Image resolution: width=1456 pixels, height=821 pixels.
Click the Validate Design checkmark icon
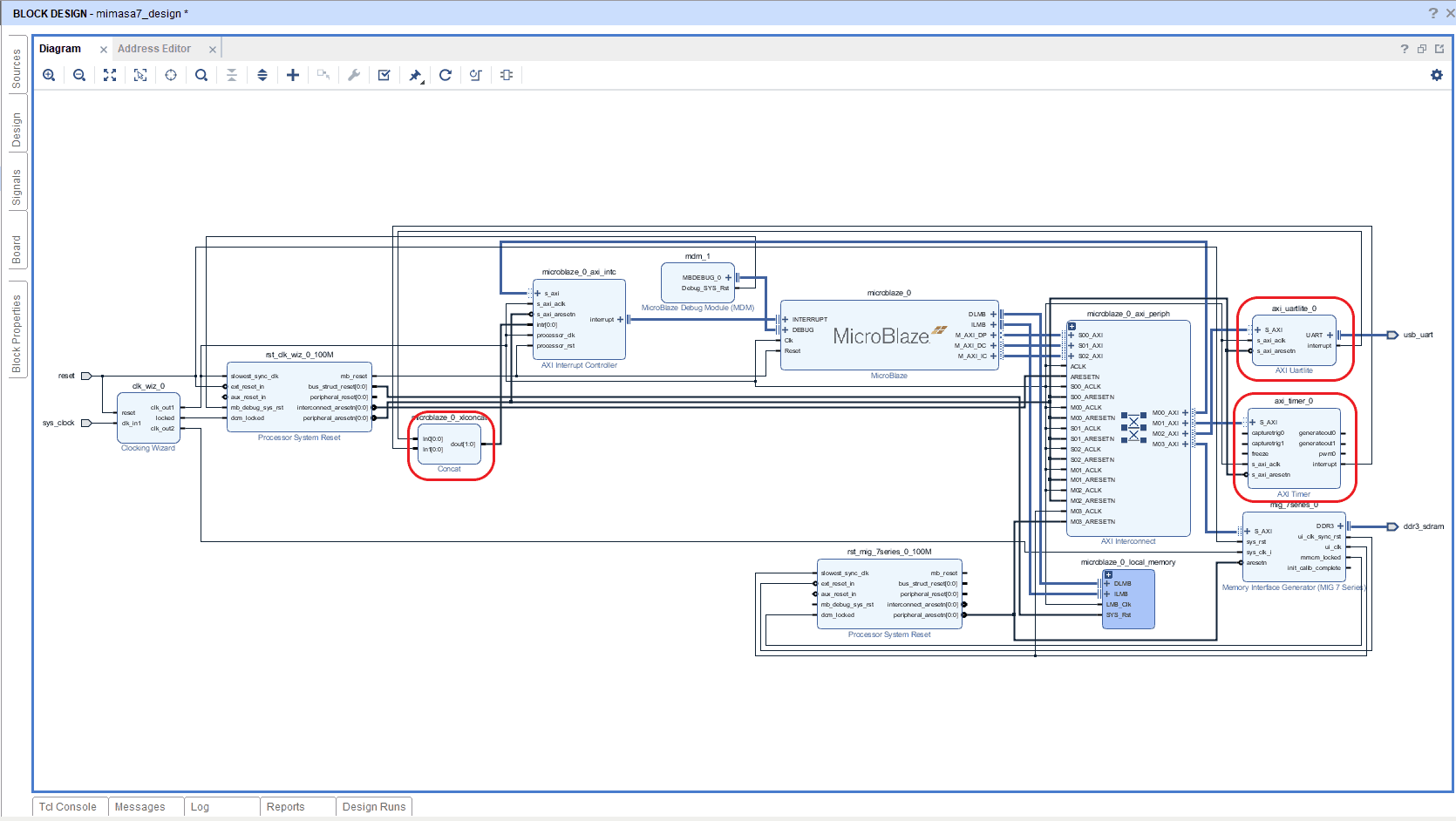click(384, 75)
